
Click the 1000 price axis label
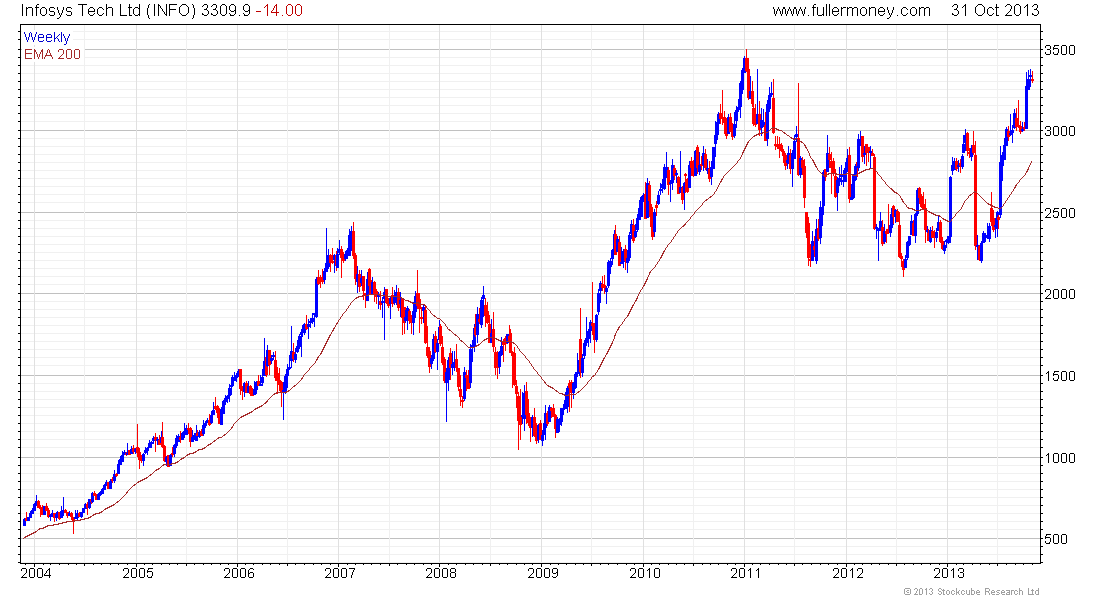(x=1059, y=458)
